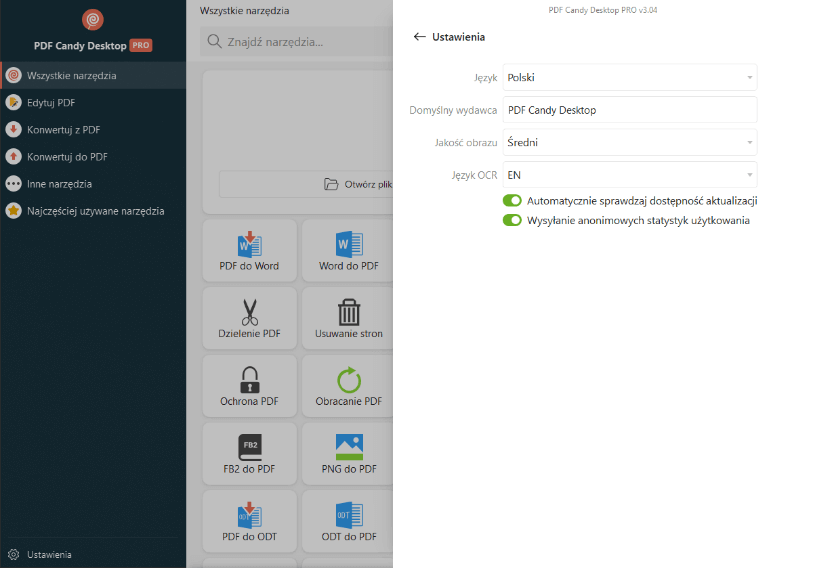Click the PDF Candy Desktop PRO v3.04 text
The width and height of the screenshot is (813, 568).
click(602, 10)
